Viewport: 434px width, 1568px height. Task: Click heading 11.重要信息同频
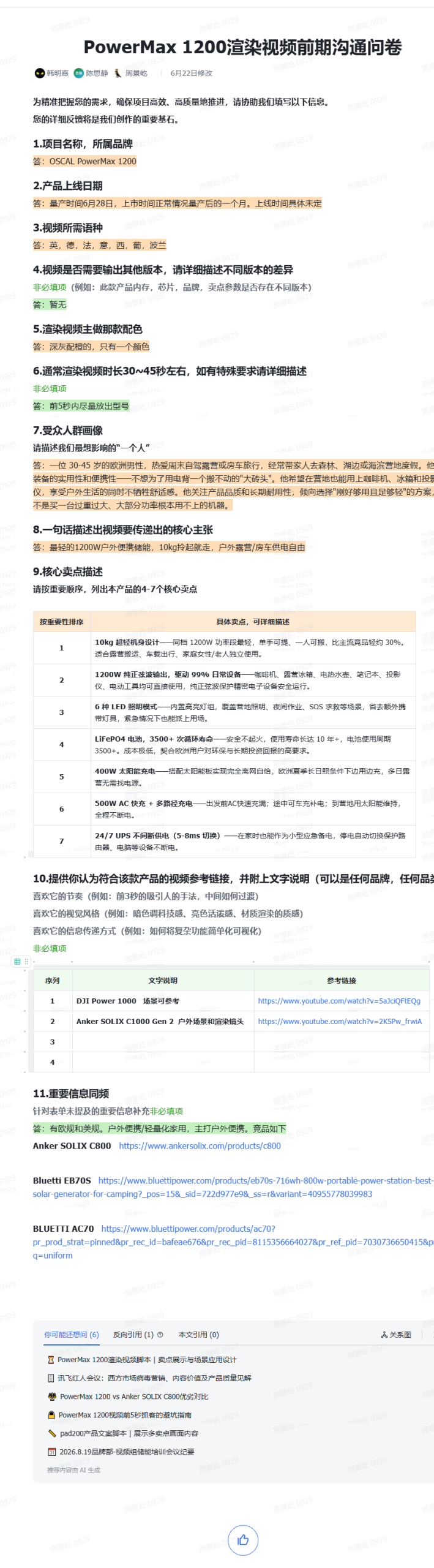point(71,1093)
